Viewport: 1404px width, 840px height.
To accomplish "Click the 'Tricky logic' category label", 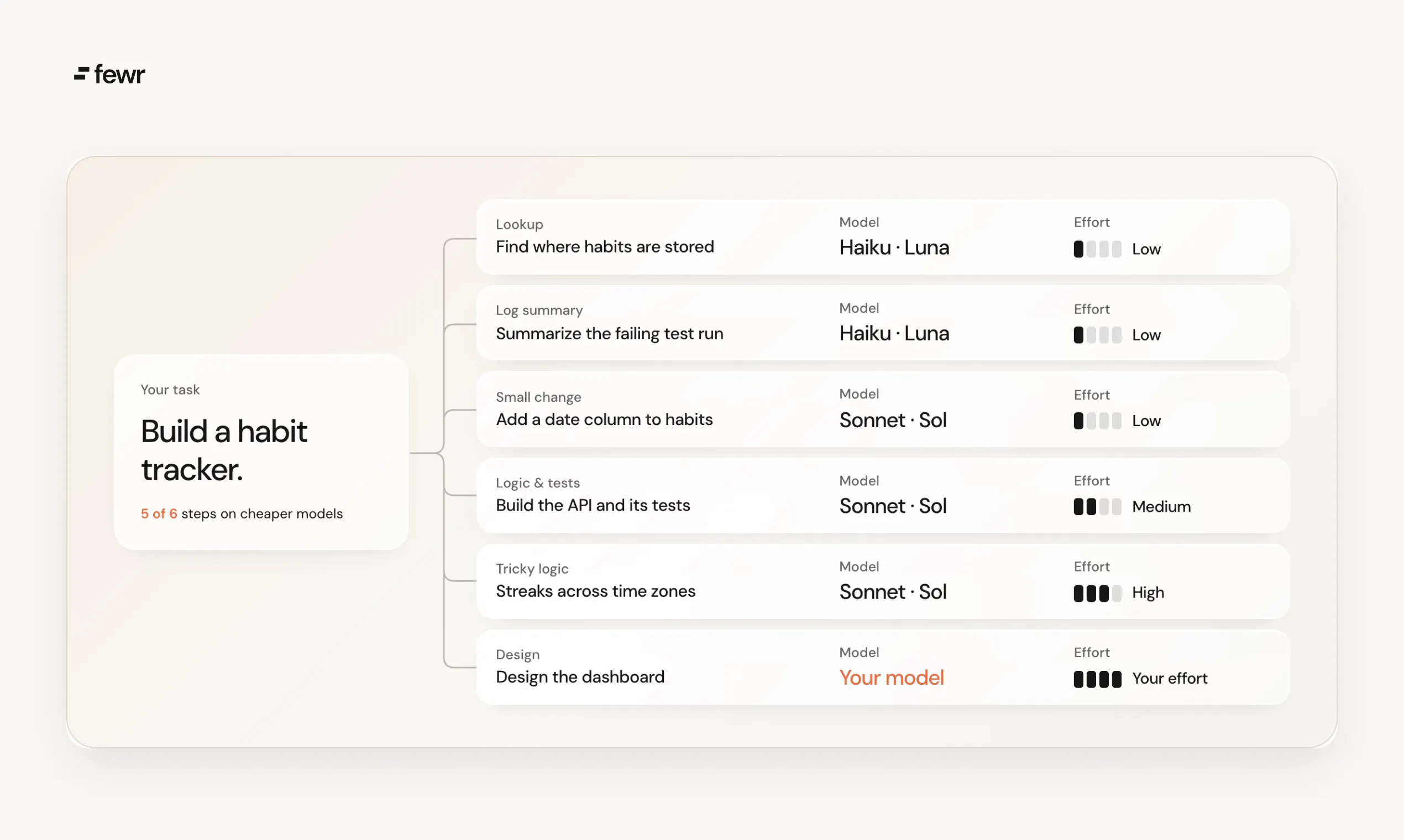I will click(532, 569).
